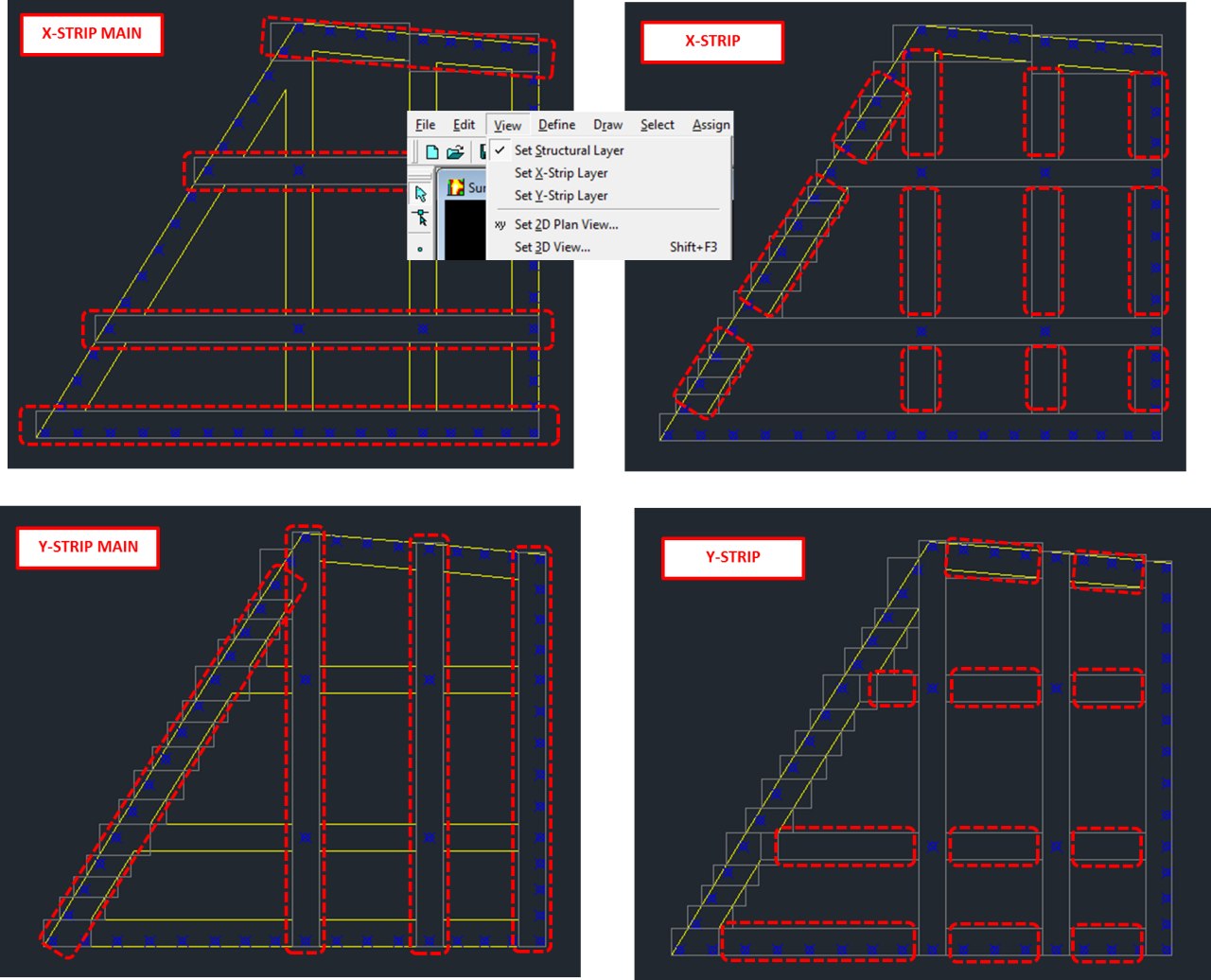Expand the Assign menu
This screenshot has height=980, width=1211.
(711, 125)
